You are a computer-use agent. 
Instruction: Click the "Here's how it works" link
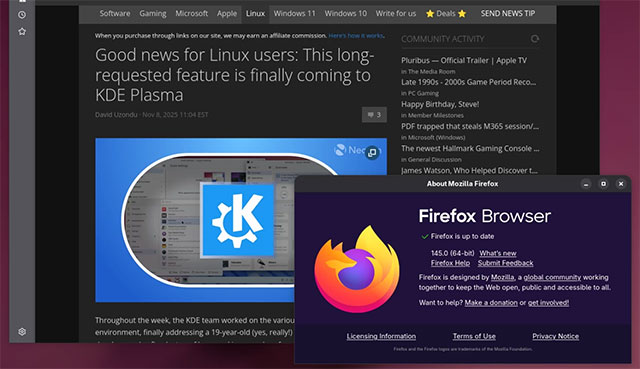pos(356,36)
